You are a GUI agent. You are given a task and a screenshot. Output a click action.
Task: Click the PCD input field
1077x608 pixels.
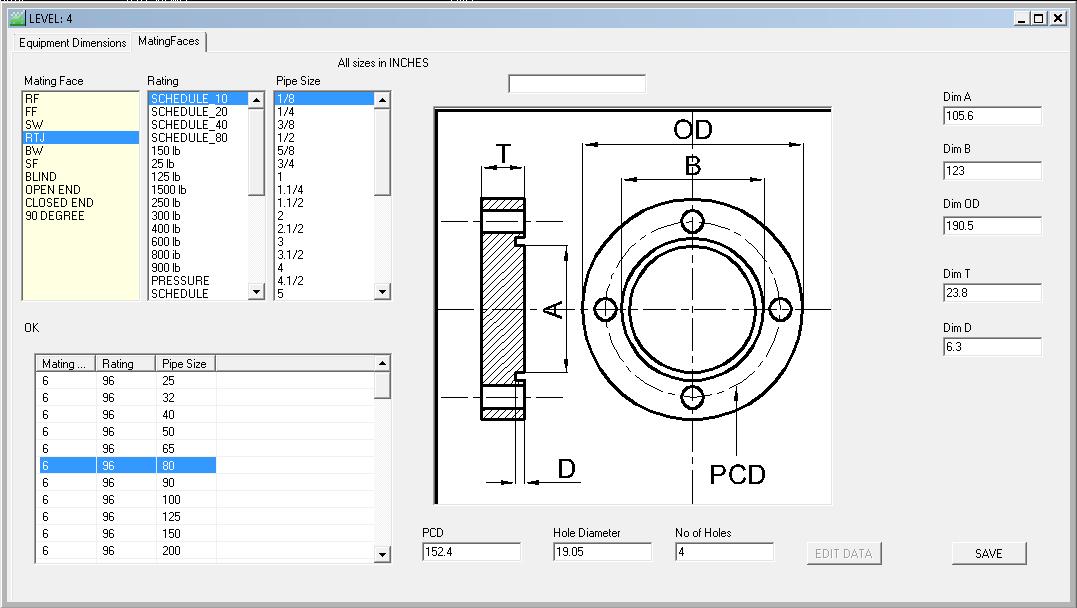[471, 552]
